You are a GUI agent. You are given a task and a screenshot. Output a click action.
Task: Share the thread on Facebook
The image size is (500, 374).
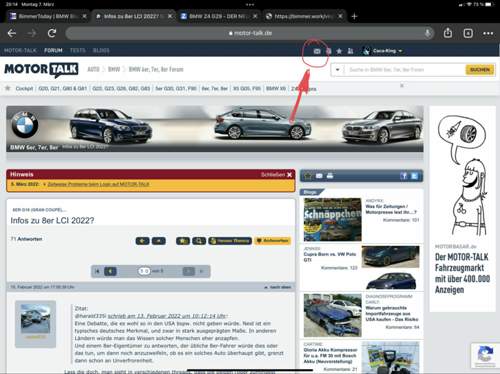click(404, 176)
